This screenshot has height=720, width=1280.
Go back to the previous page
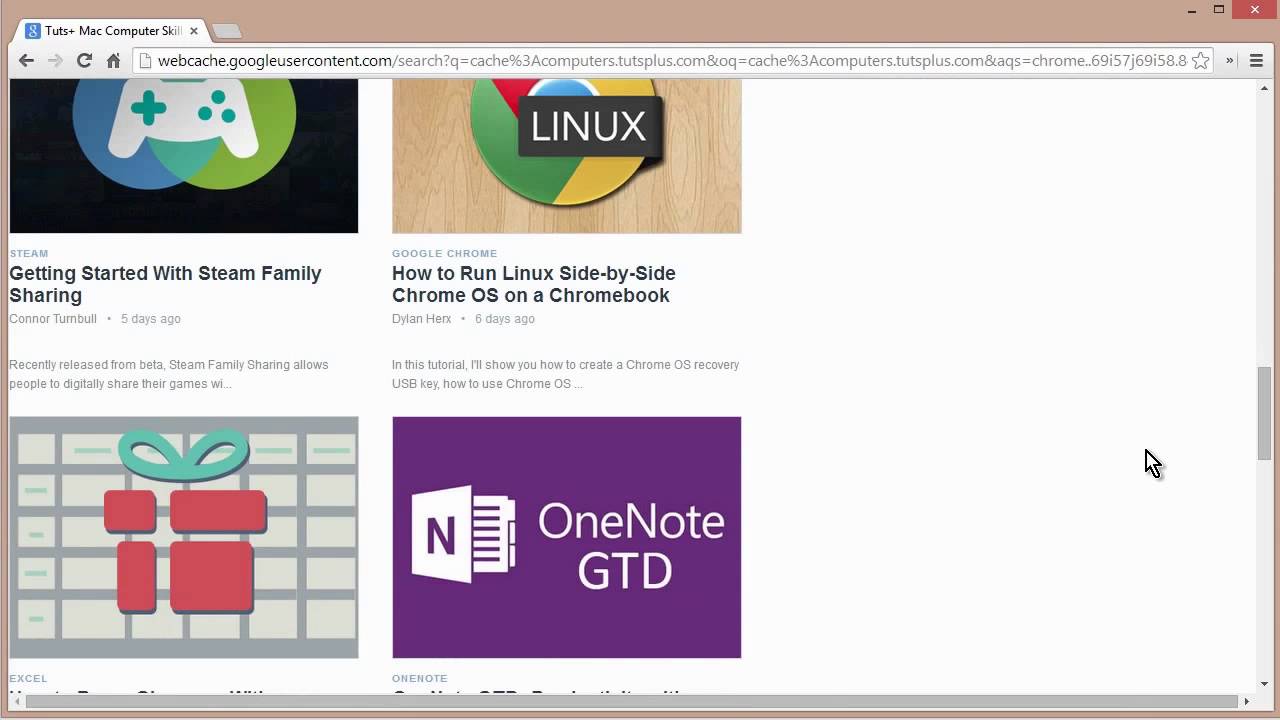pyautogui.click(x=26, y=61)
